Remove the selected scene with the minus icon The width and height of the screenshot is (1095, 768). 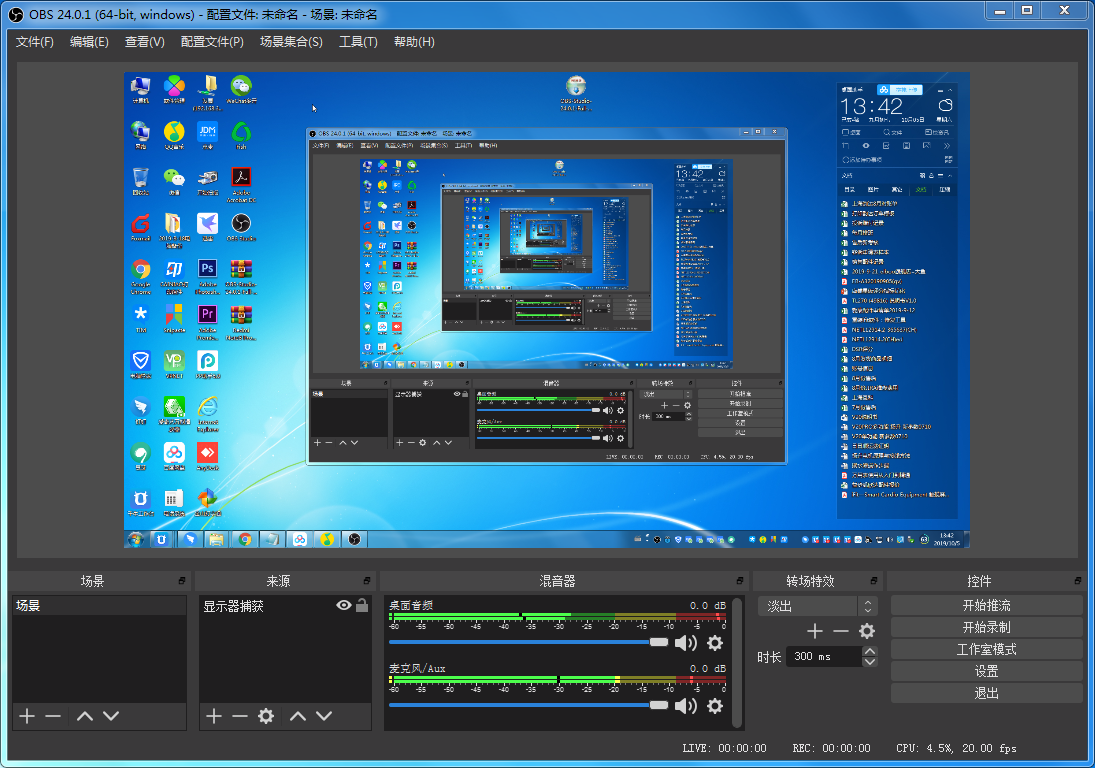coord(53,715)
